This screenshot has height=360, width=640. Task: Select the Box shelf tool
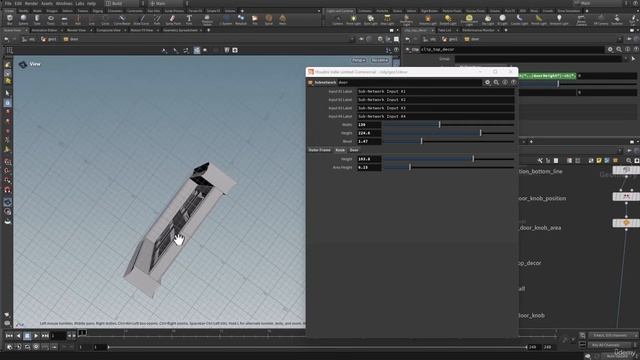pos(9,20)
